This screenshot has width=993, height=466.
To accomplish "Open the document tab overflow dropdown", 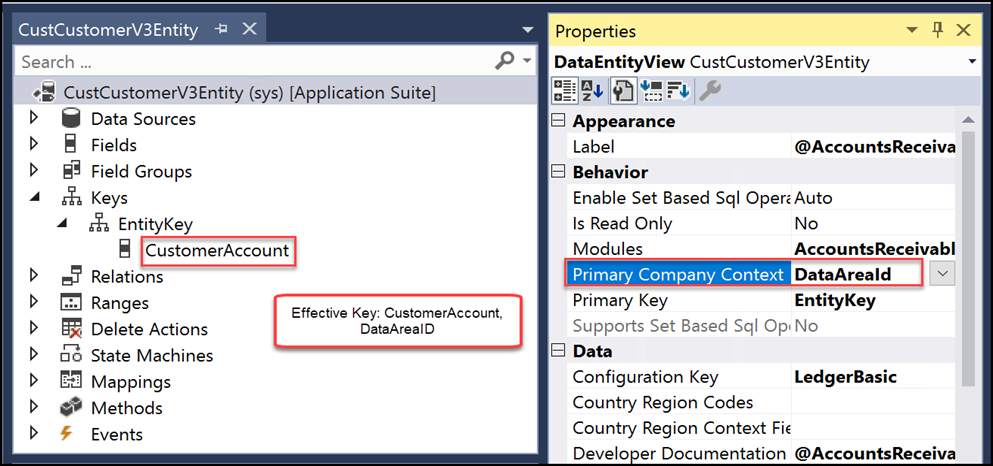I will 527,30.
